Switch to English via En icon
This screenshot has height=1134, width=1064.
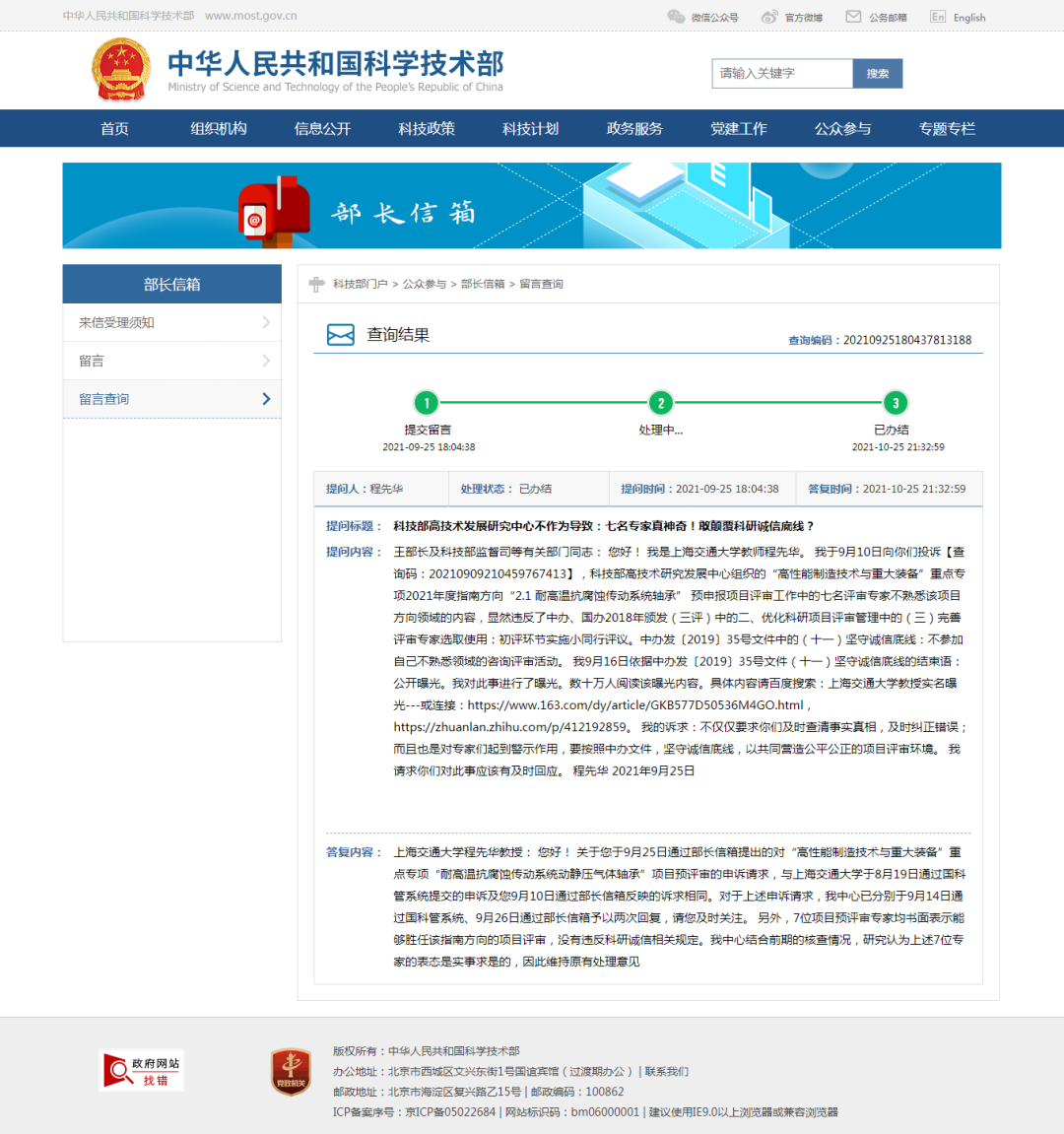tap(938, 17)
